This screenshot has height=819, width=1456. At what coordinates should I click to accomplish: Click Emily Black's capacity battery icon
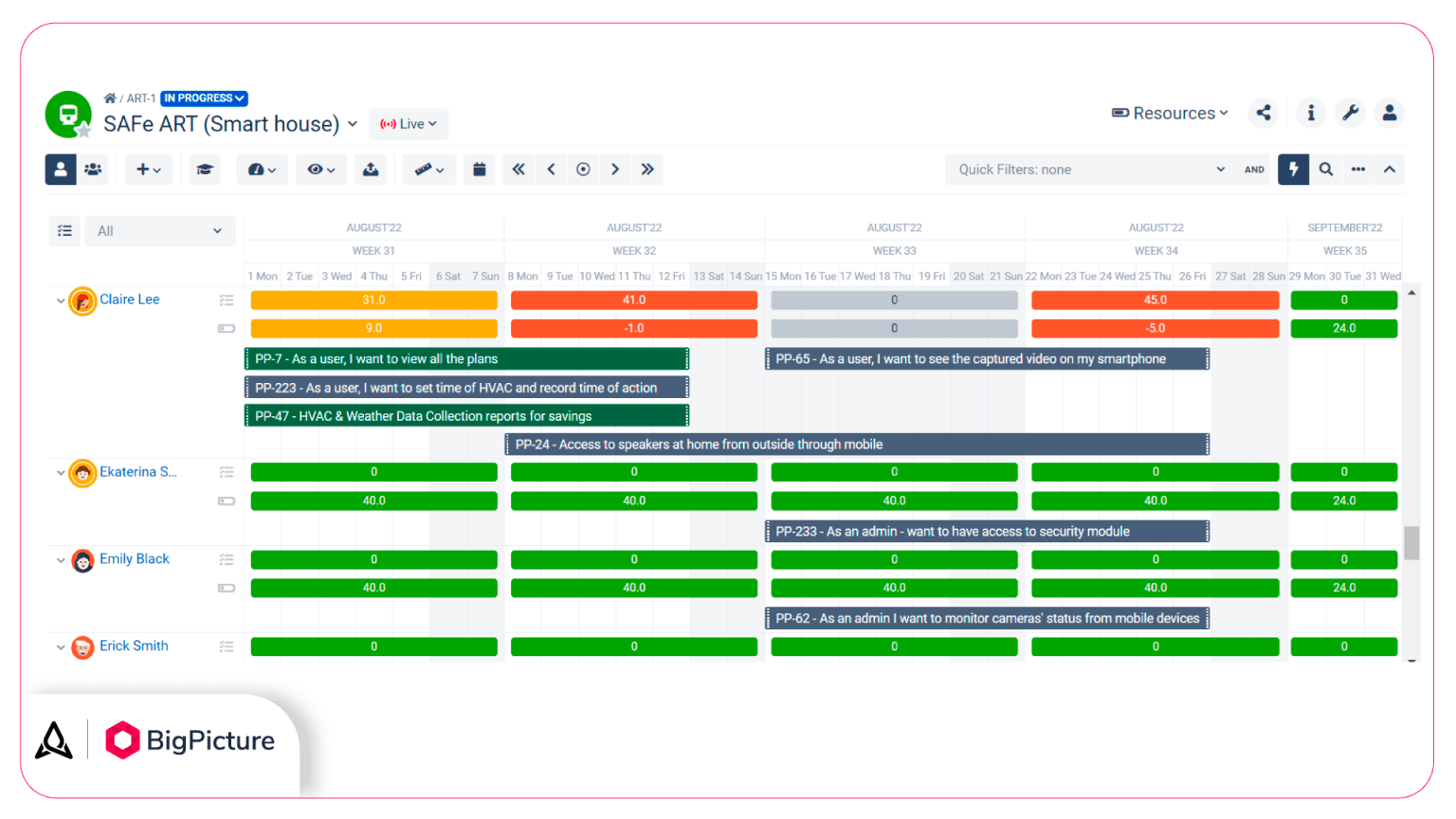tap(227, 588)
